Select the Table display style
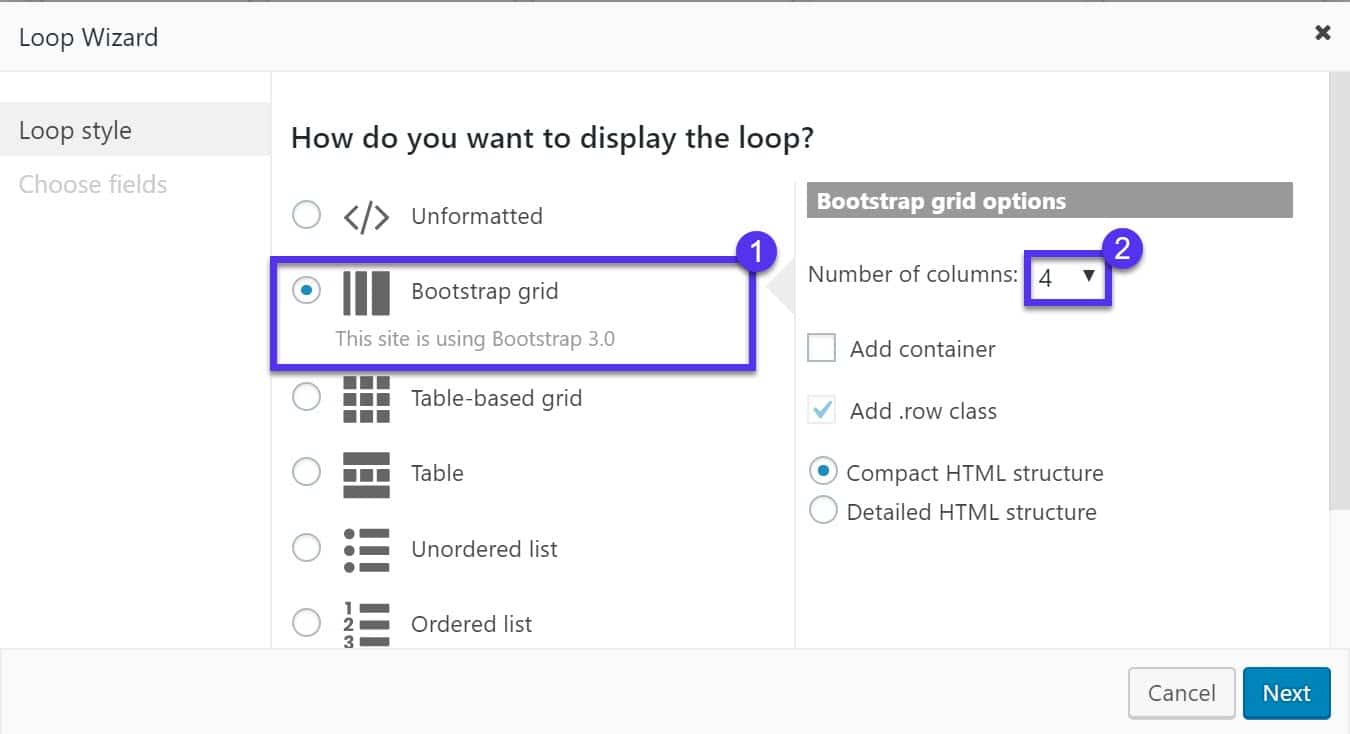The width and height of the screenshot is (1350, 734). [x=306, y=471]
